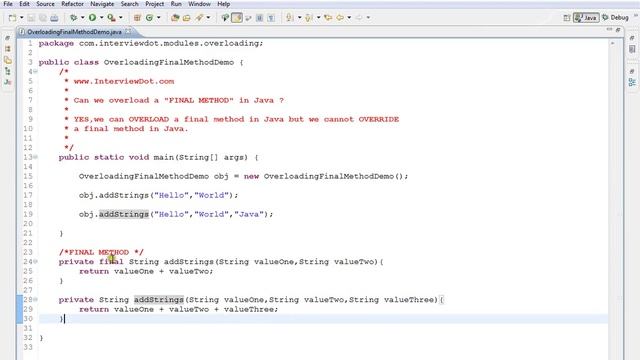The width and height of the screenshot is (640, 360).
Task: Click the Previous Annotation icon
Action: (309, 18)
